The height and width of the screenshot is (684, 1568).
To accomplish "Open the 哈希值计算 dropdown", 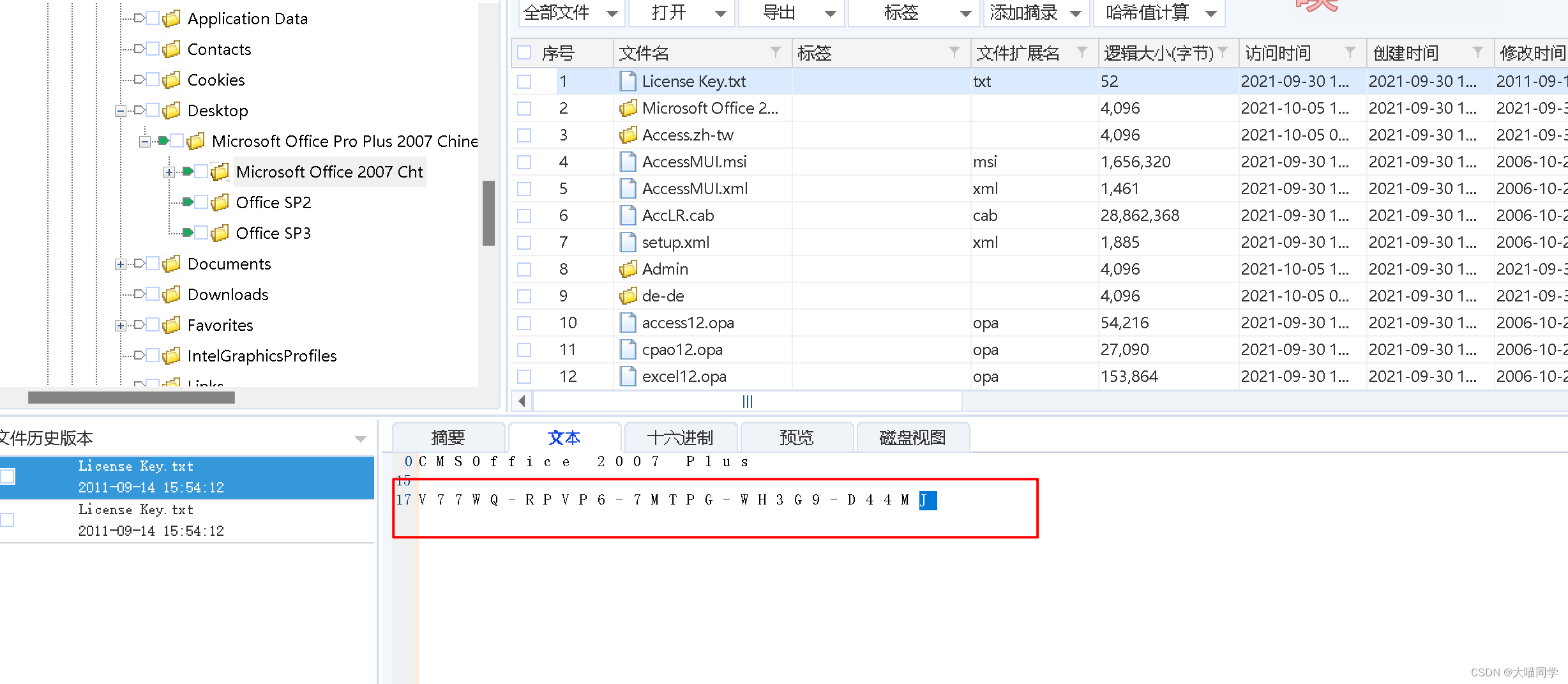I will coord(1211,13).
